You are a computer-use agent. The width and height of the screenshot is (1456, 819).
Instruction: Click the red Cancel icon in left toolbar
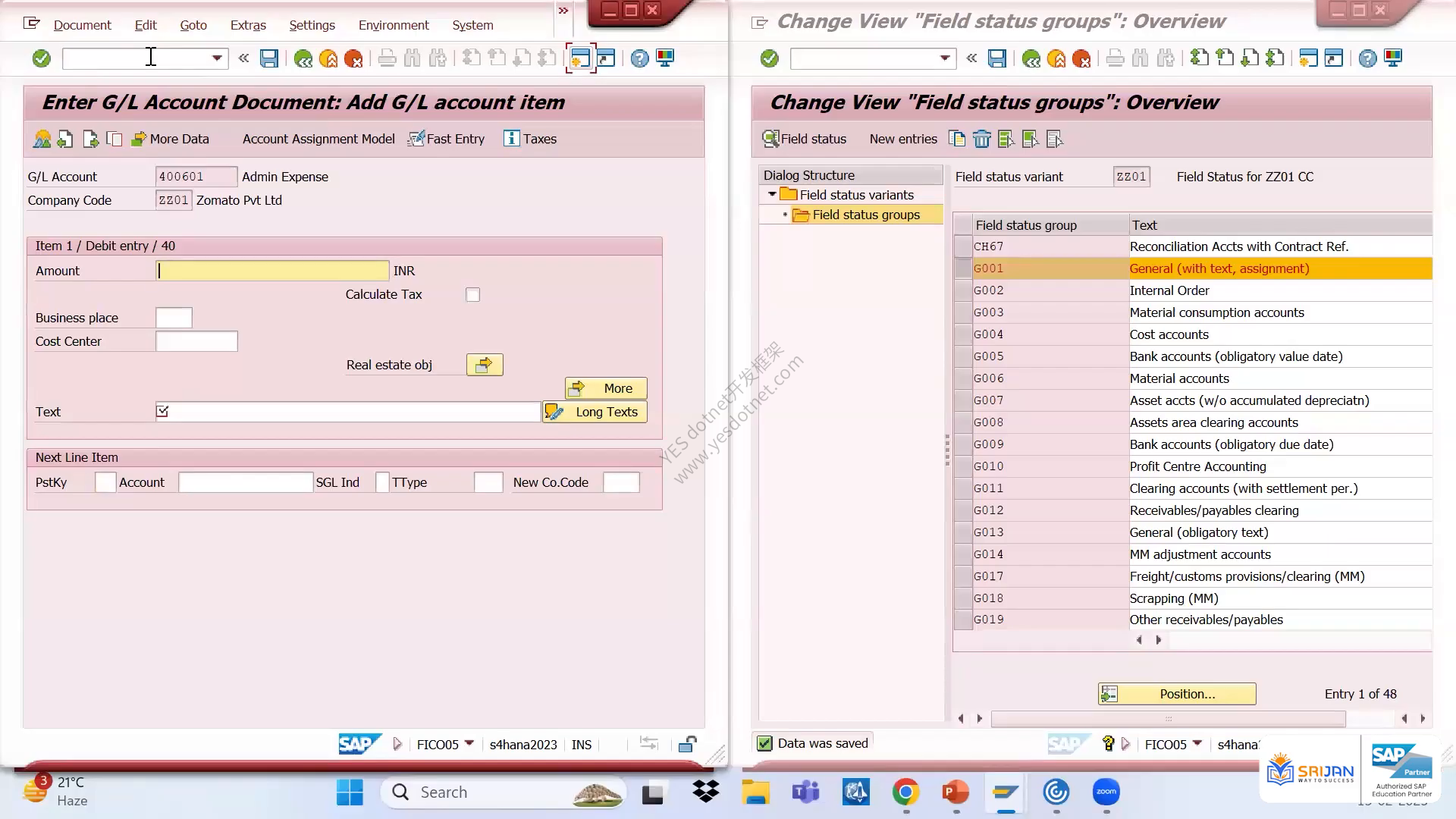coord(353,58)
